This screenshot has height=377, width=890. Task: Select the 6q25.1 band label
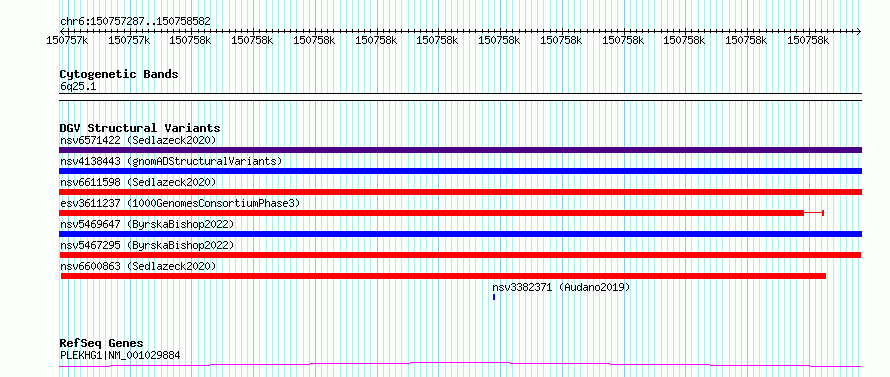click(78, 86)
